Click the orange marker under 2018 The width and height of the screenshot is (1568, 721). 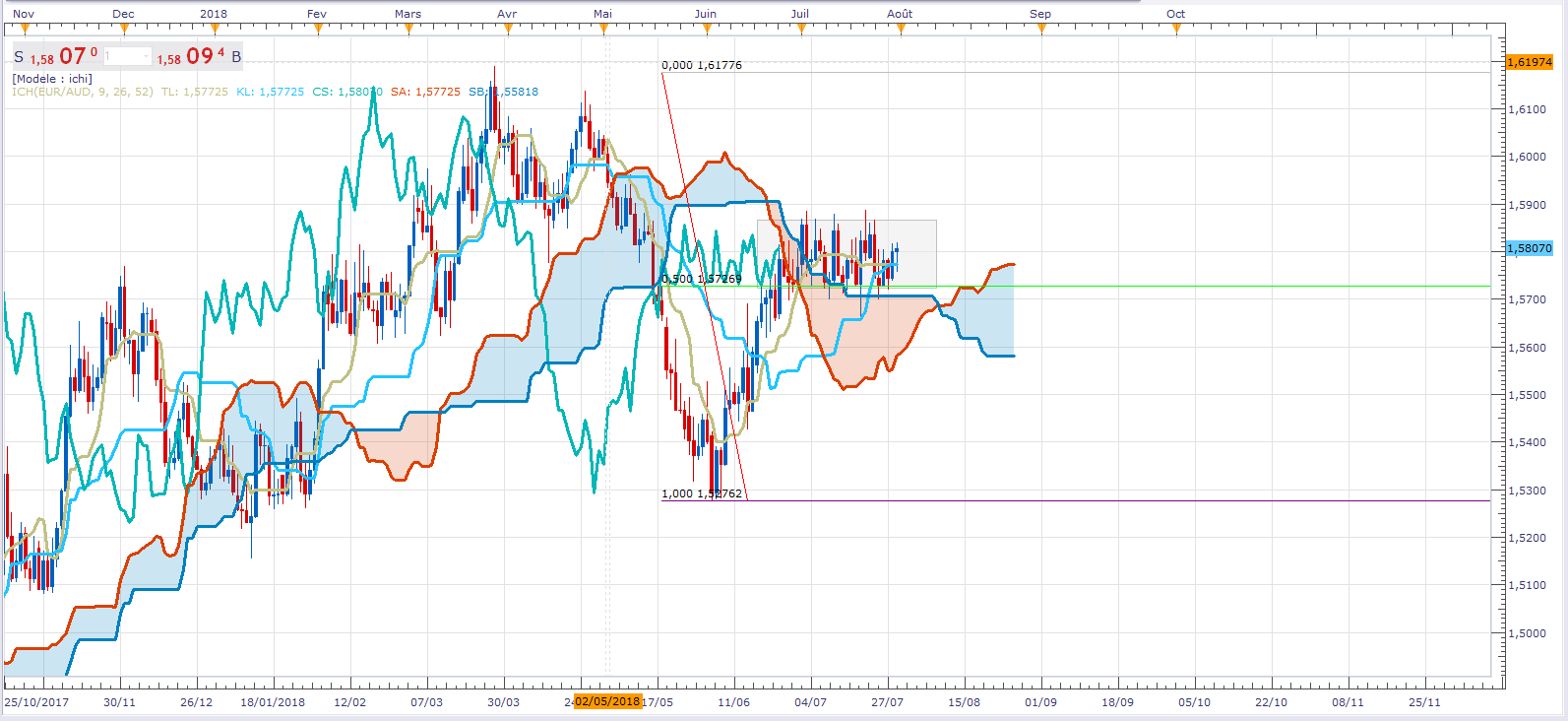tap(215, 29)
